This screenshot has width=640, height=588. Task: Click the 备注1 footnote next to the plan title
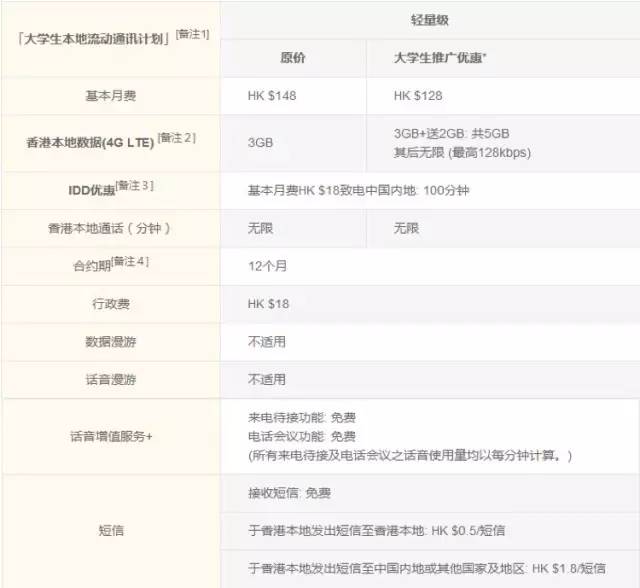[192, 34]
